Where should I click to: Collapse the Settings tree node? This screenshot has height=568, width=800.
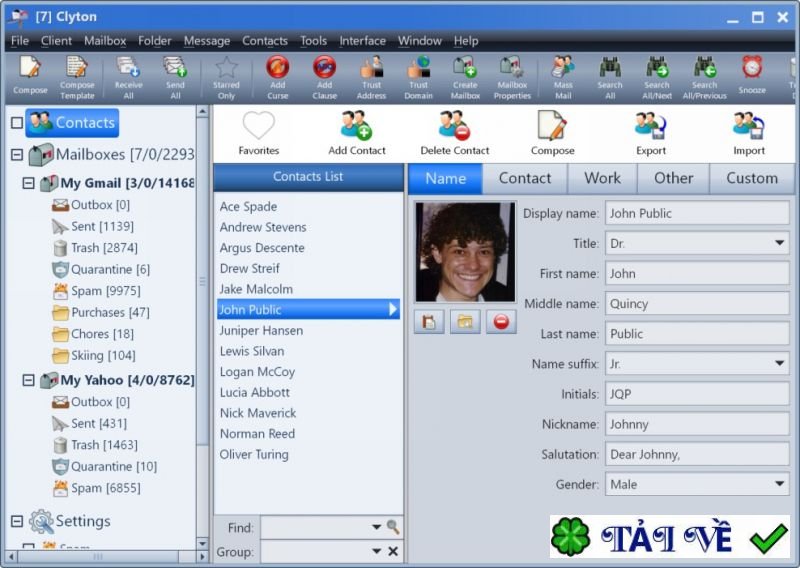tap(17, 521)
